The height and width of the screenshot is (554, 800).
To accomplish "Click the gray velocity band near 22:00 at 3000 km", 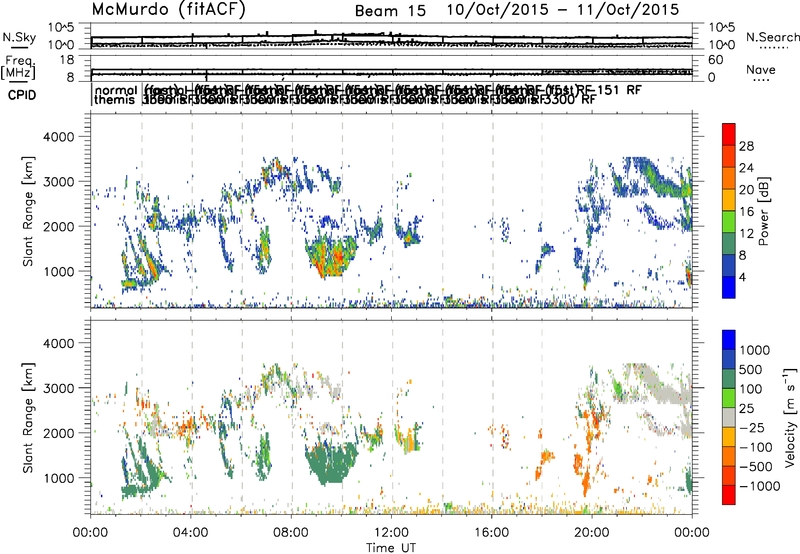I will point(658,385).
